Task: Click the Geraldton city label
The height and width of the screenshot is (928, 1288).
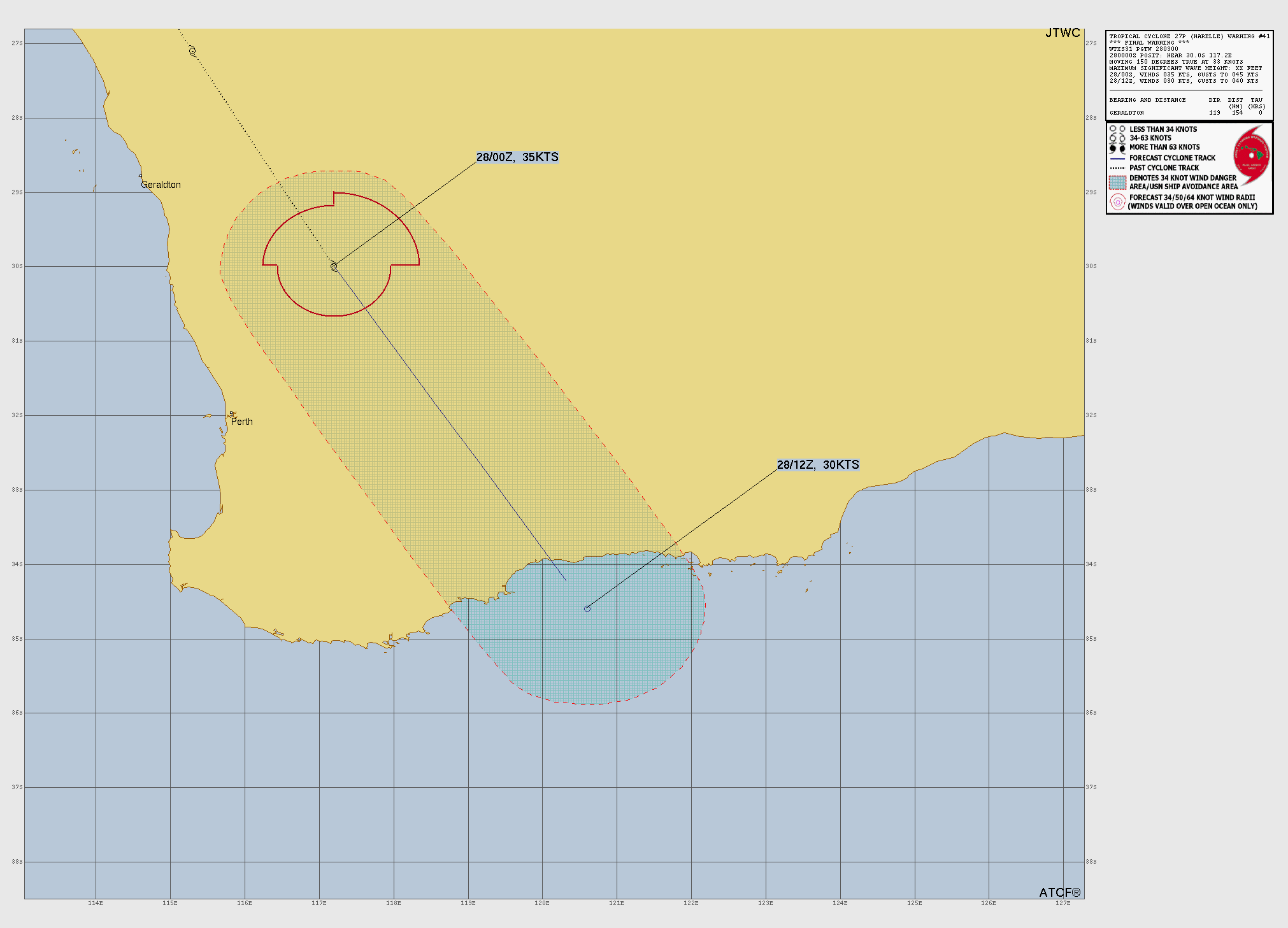Action: coord(161,185)
